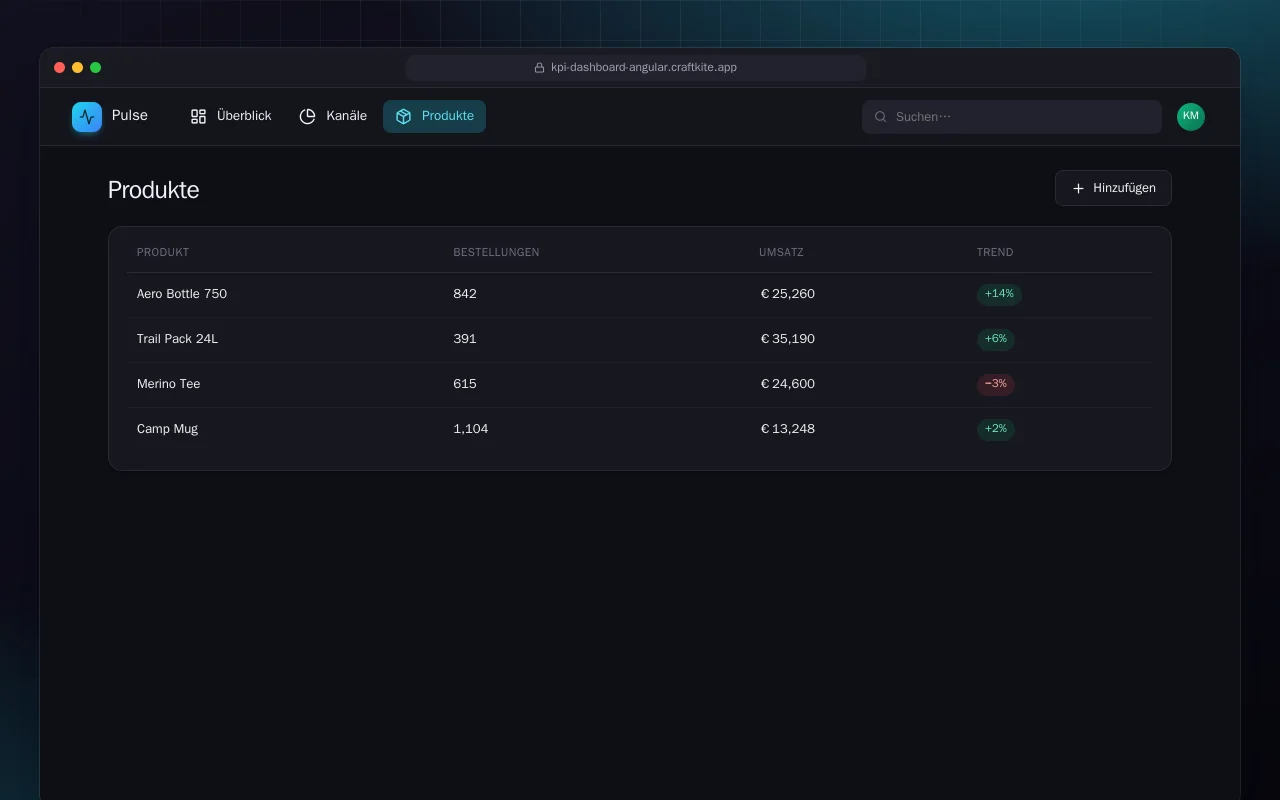Click the Produkt column header

point(163,252)
